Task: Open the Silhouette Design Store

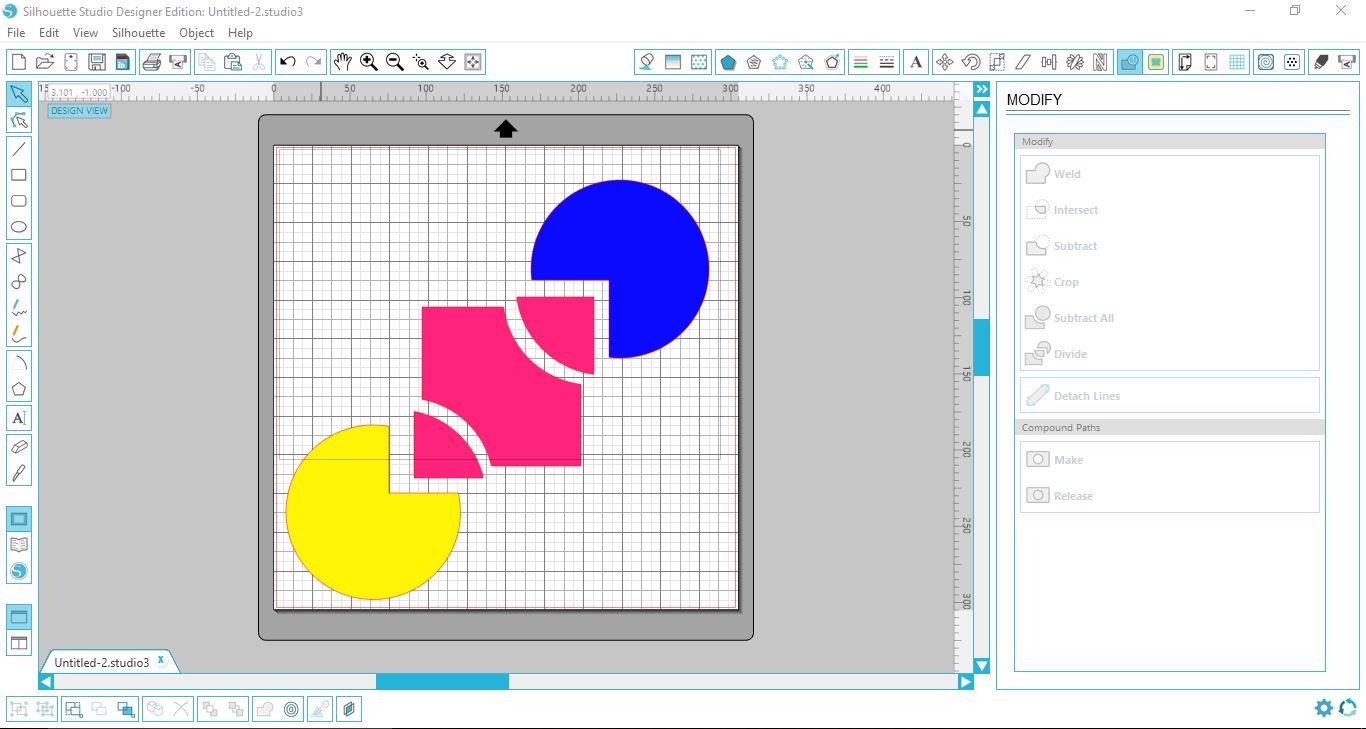Action: pos(18,570)
